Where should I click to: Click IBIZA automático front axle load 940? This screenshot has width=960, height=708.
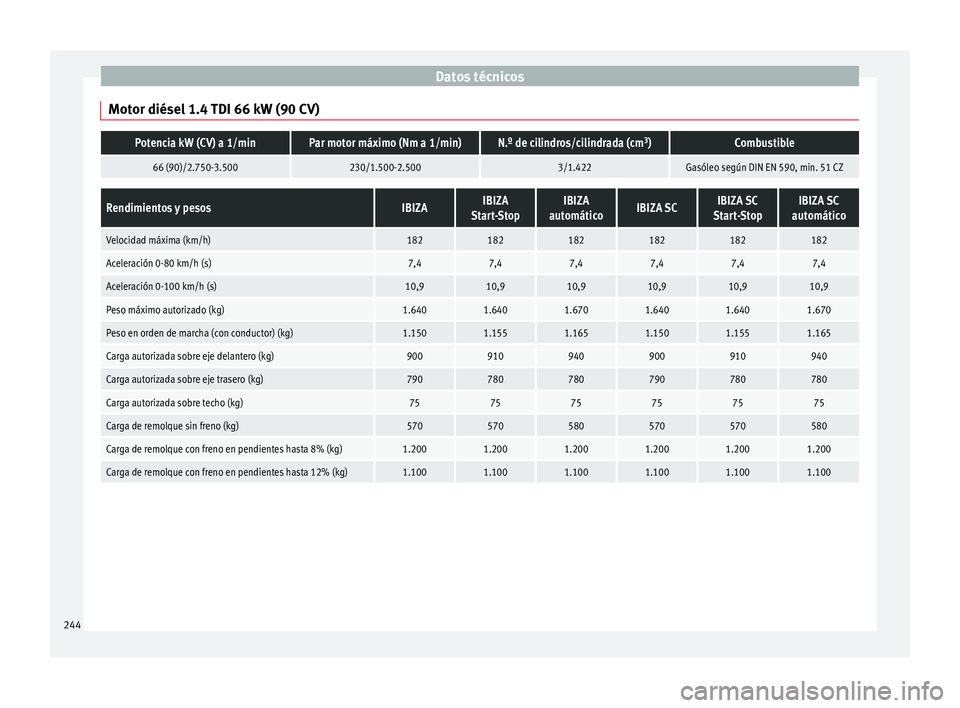tap(576, 356)
